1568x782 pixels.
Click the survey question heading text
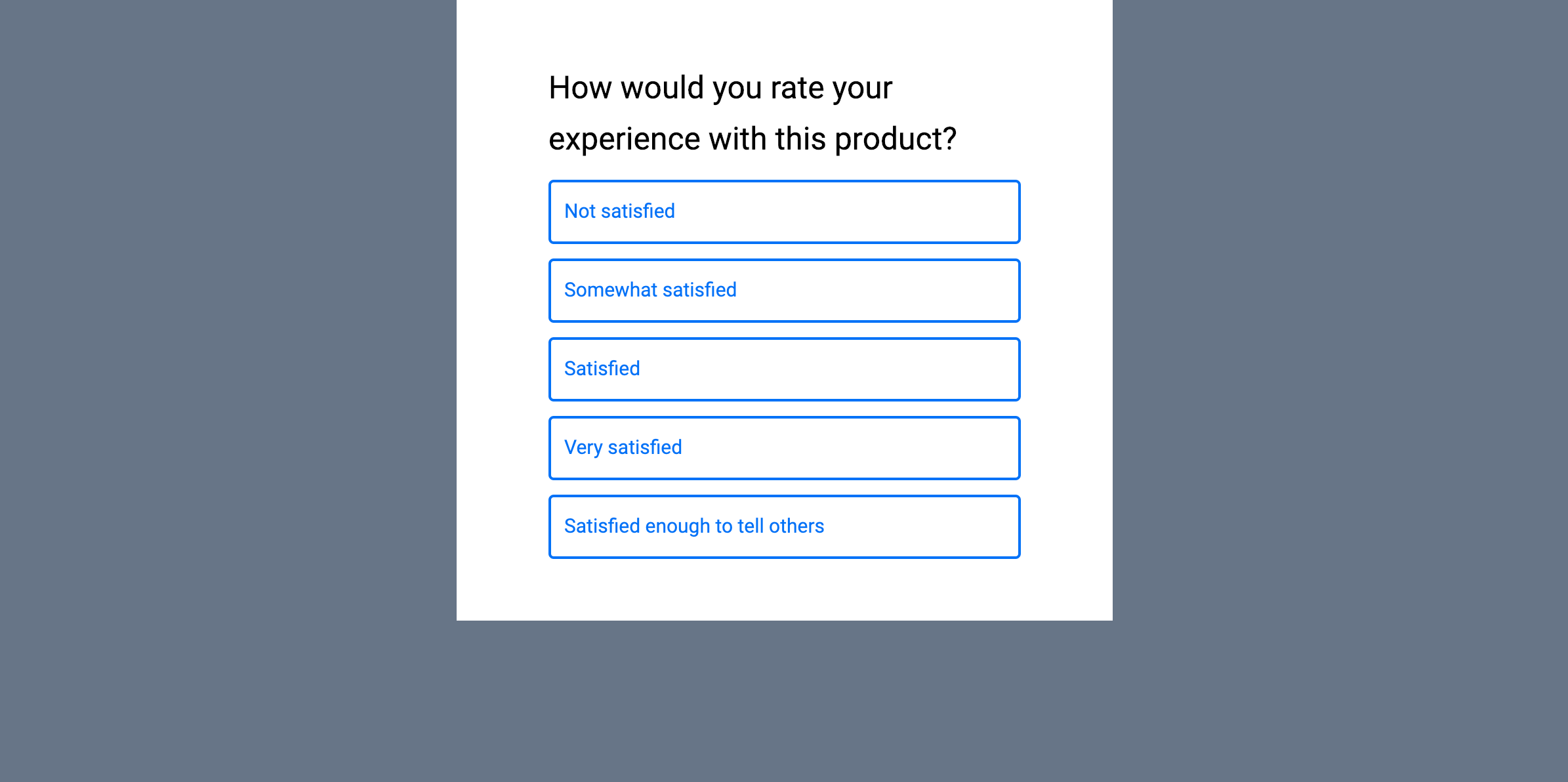pos(751,112)
